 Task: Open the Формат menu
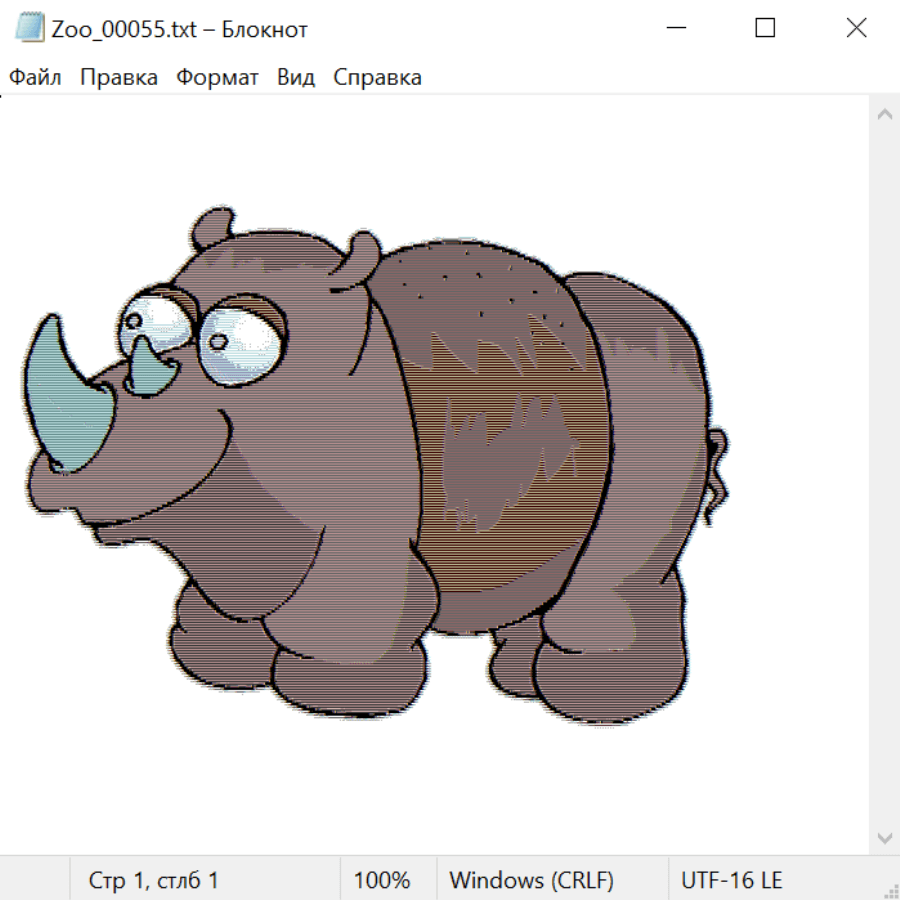[217, 78]
